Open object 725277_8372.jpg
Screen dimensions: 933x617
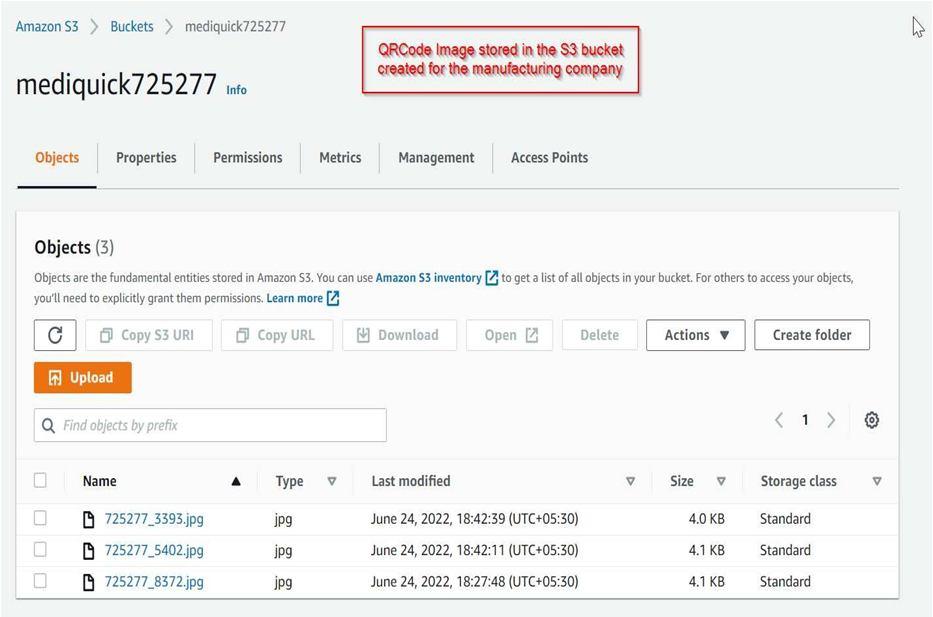154,582
